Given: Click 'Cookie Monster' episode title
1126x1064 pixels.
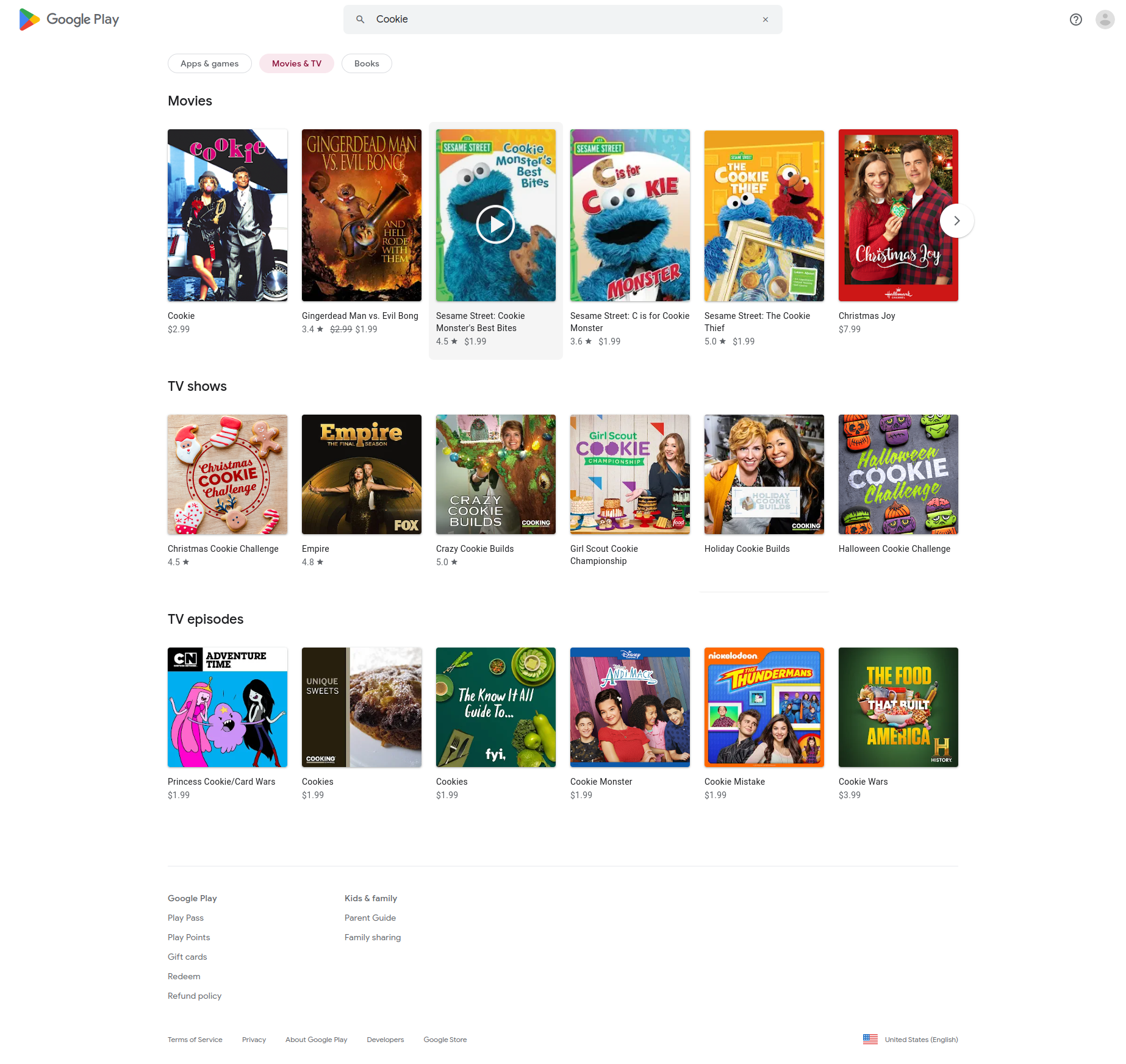Looking at the screenshot, I should click(601, 782).
